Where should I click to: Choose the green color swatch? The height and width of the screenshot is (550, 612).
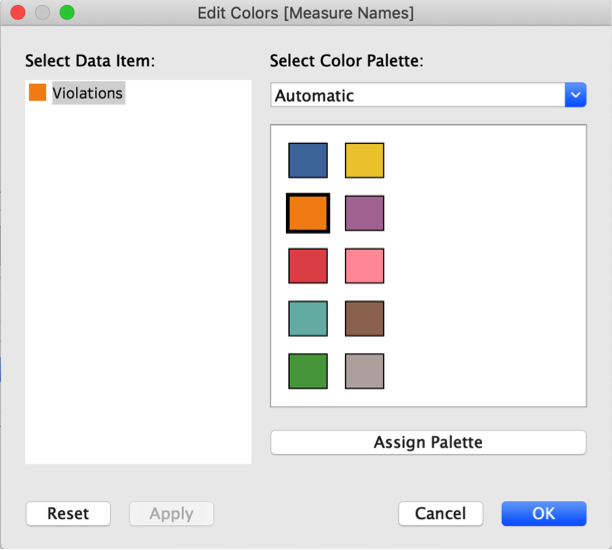click(307, 371)
